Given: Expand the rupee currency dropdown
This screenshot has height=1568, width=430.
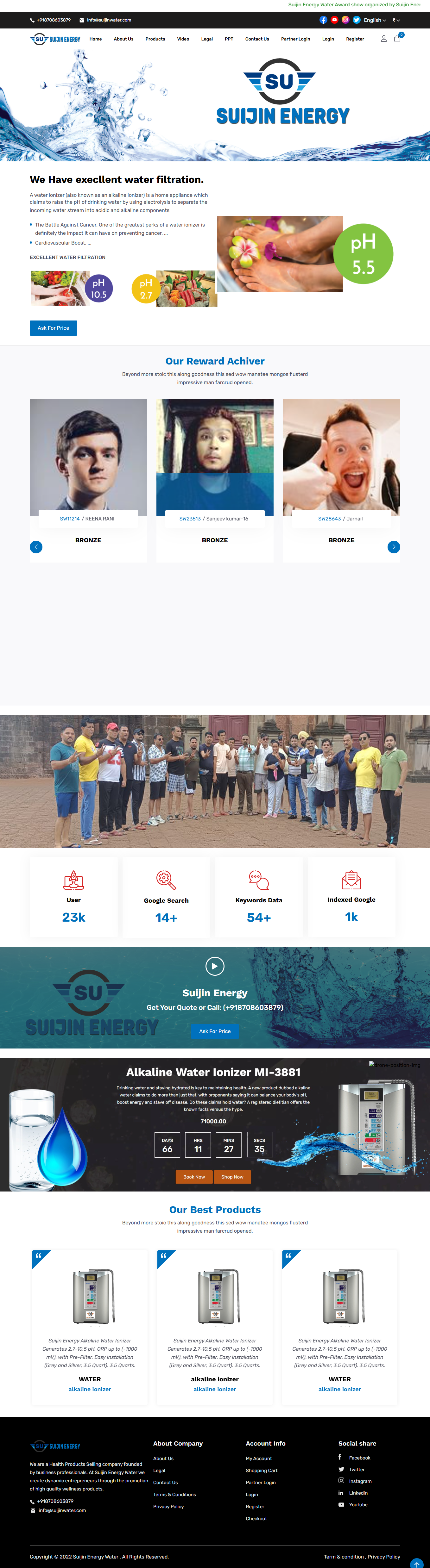Looking at the screenshot, I should pos(396,20).
